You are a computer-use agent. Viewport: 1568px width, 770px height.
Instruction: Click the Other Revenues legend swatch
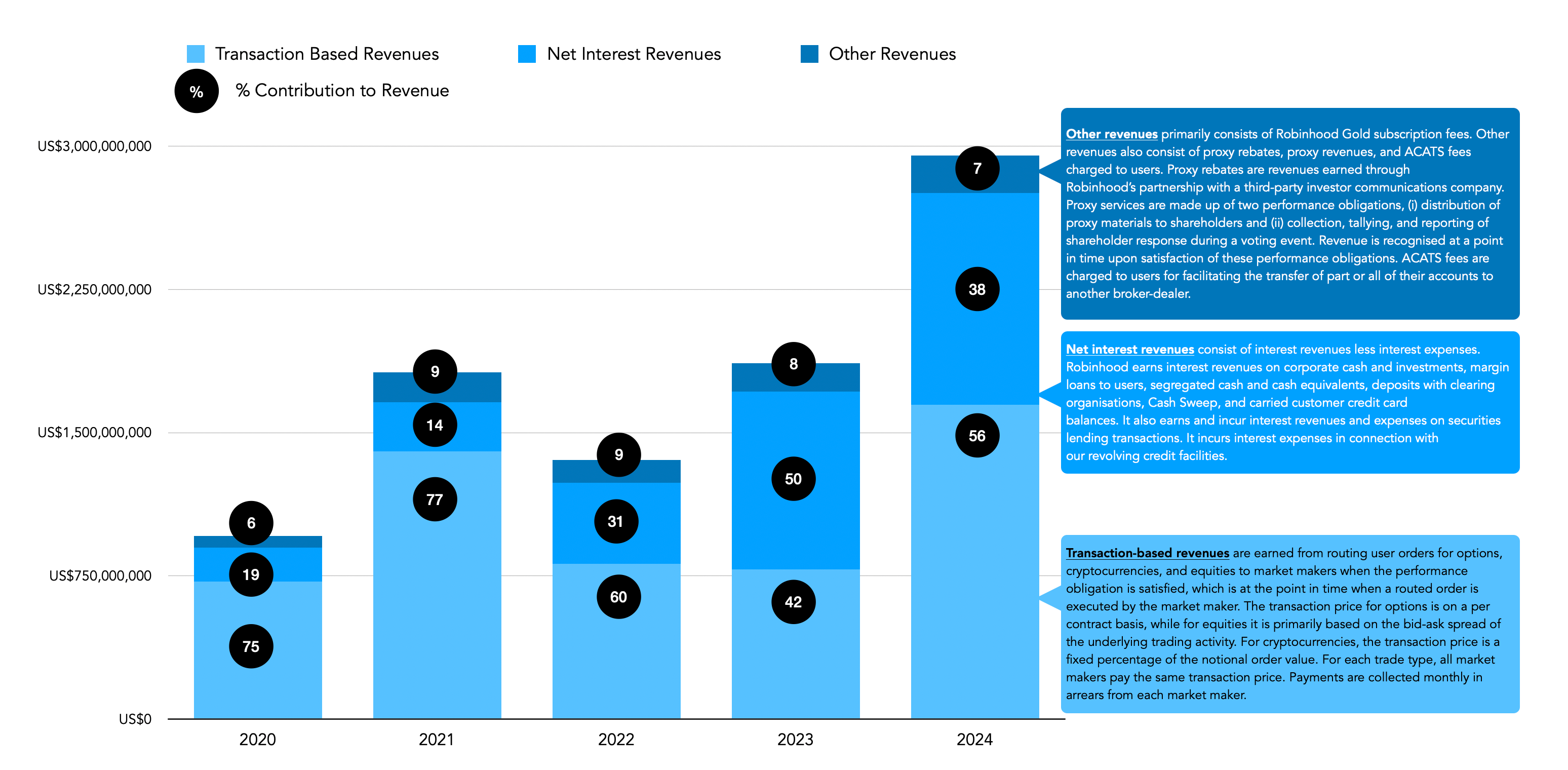point(809,54)
